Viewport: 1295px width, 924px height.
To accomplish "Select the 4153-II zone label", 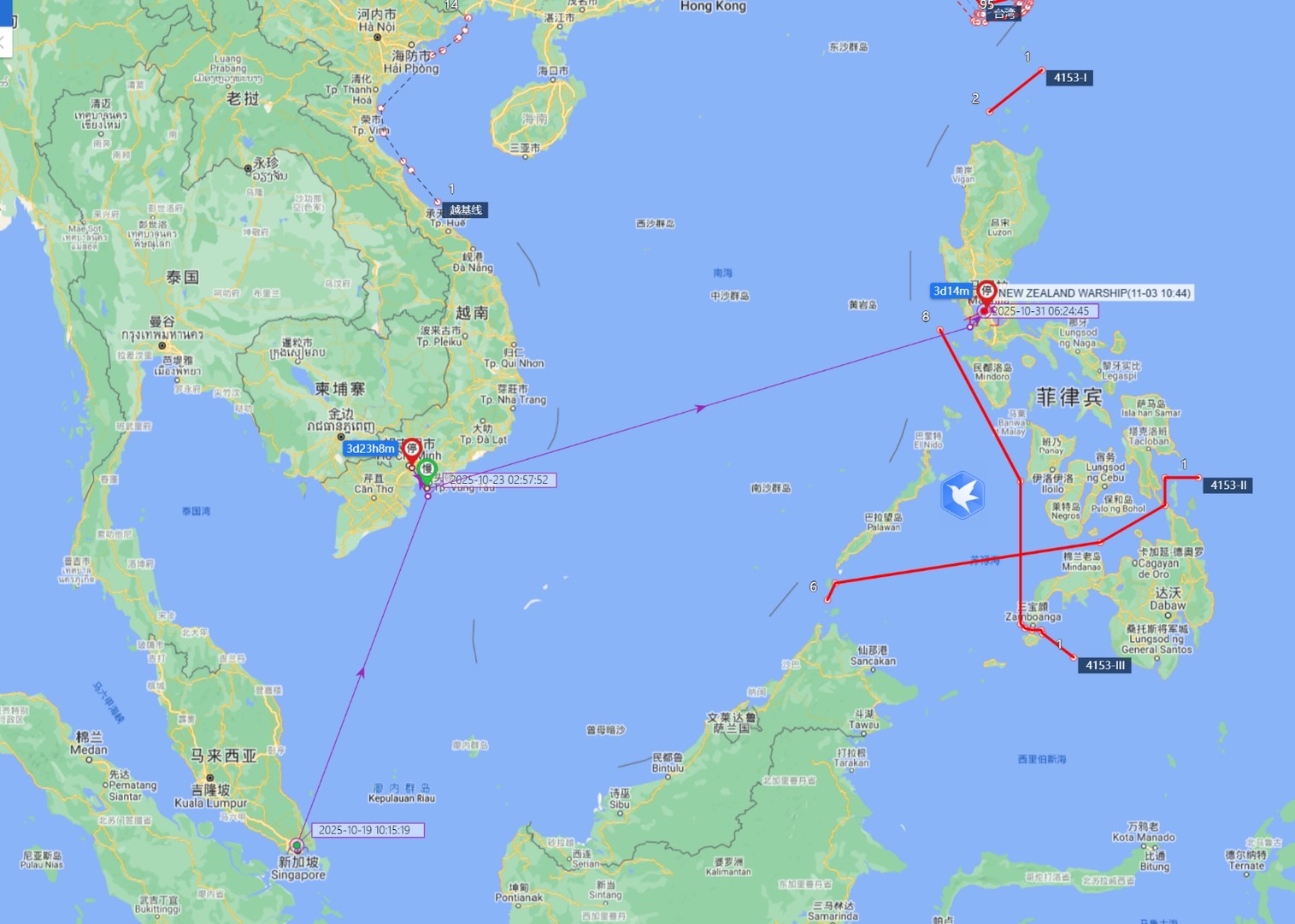I will coord(1228,486).
